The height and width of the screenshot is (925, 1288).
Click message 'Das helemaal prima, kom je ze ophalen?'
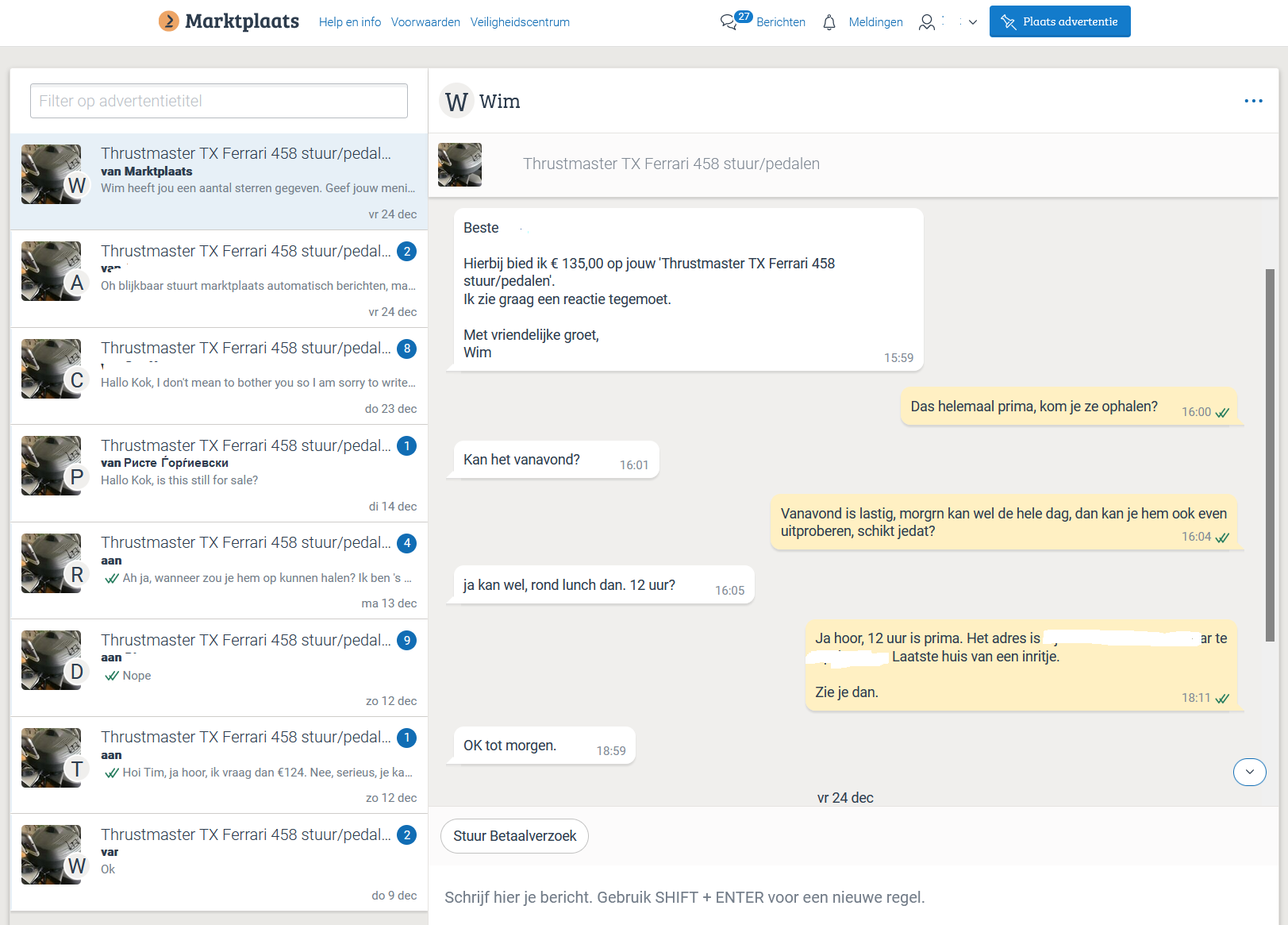1071,407
